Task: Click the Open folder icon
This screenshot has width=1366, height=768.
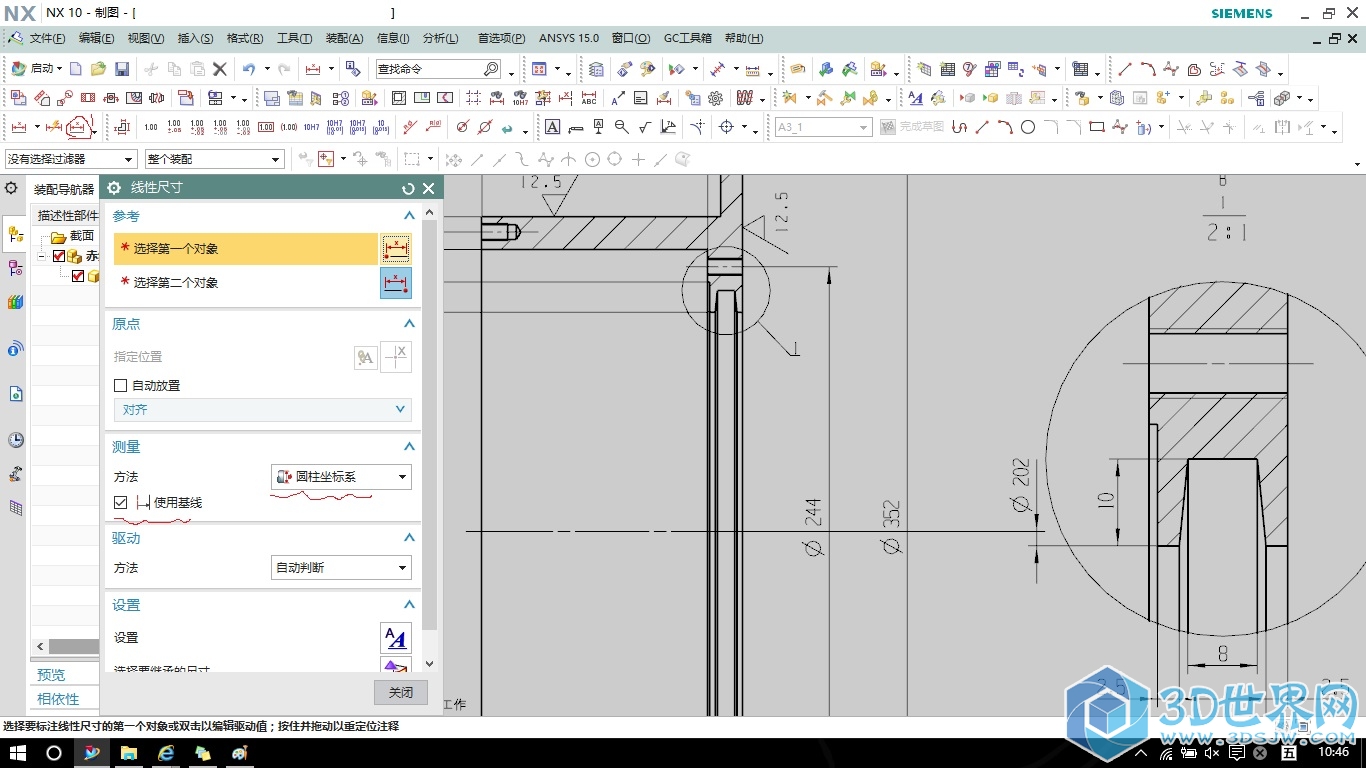Action: (x=98, y=69)
